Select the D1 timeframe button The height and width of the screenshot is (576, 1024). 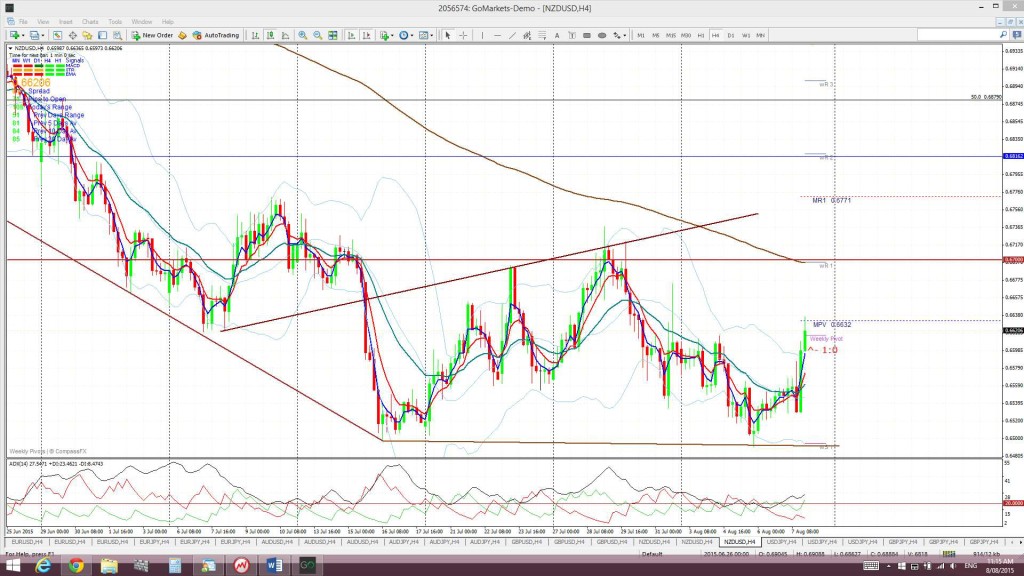click(x=731, y=35)
